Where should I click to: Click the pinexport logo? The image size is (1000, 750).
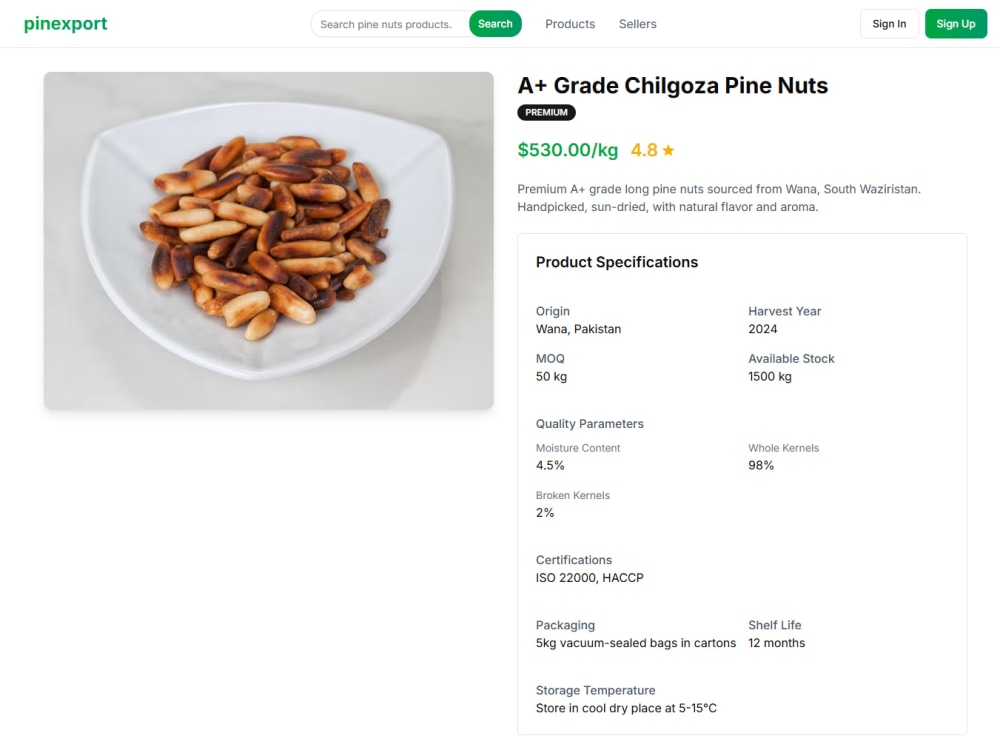coord(66,24)
